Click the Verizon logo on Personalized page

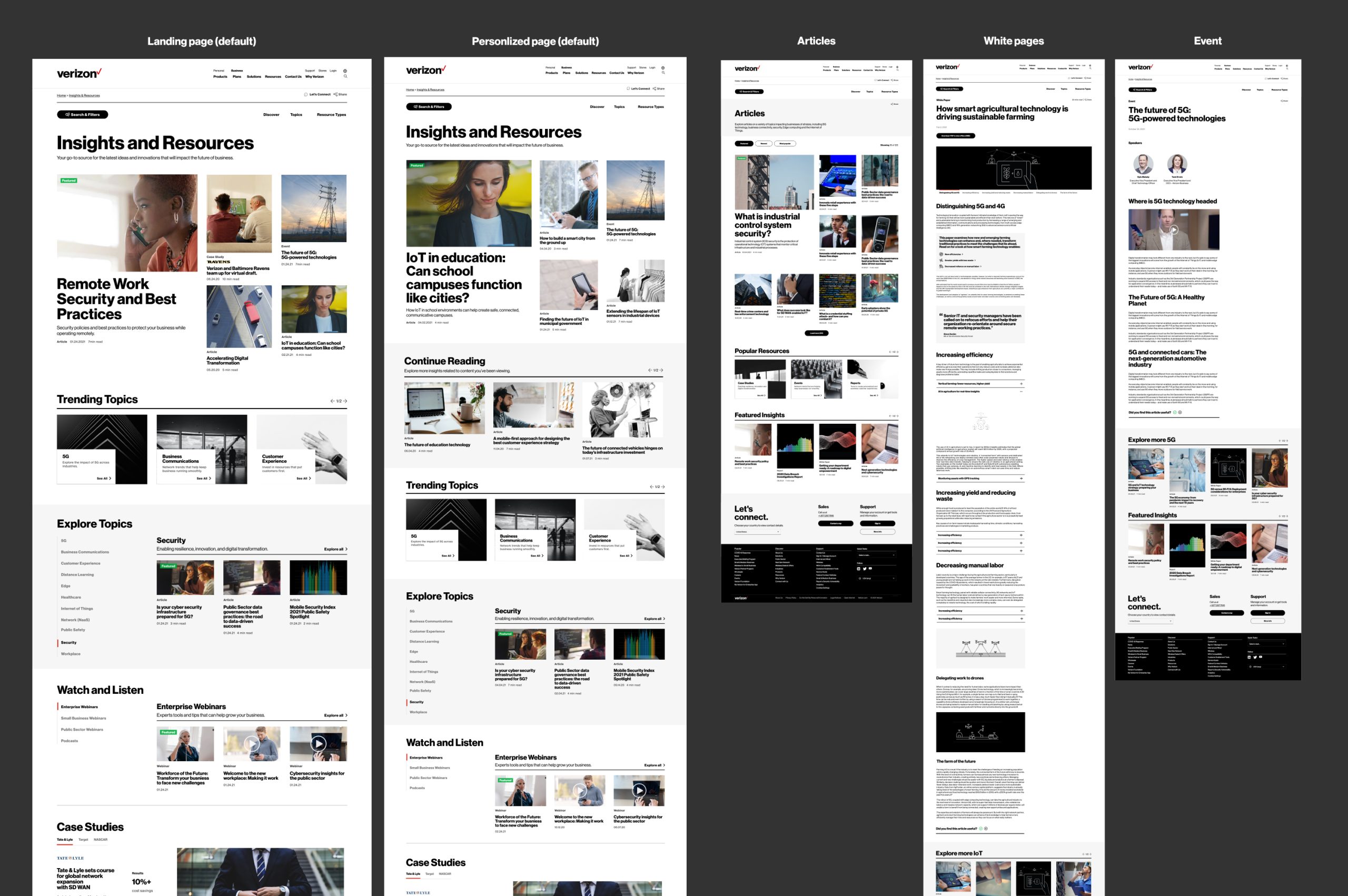(425, 71)
